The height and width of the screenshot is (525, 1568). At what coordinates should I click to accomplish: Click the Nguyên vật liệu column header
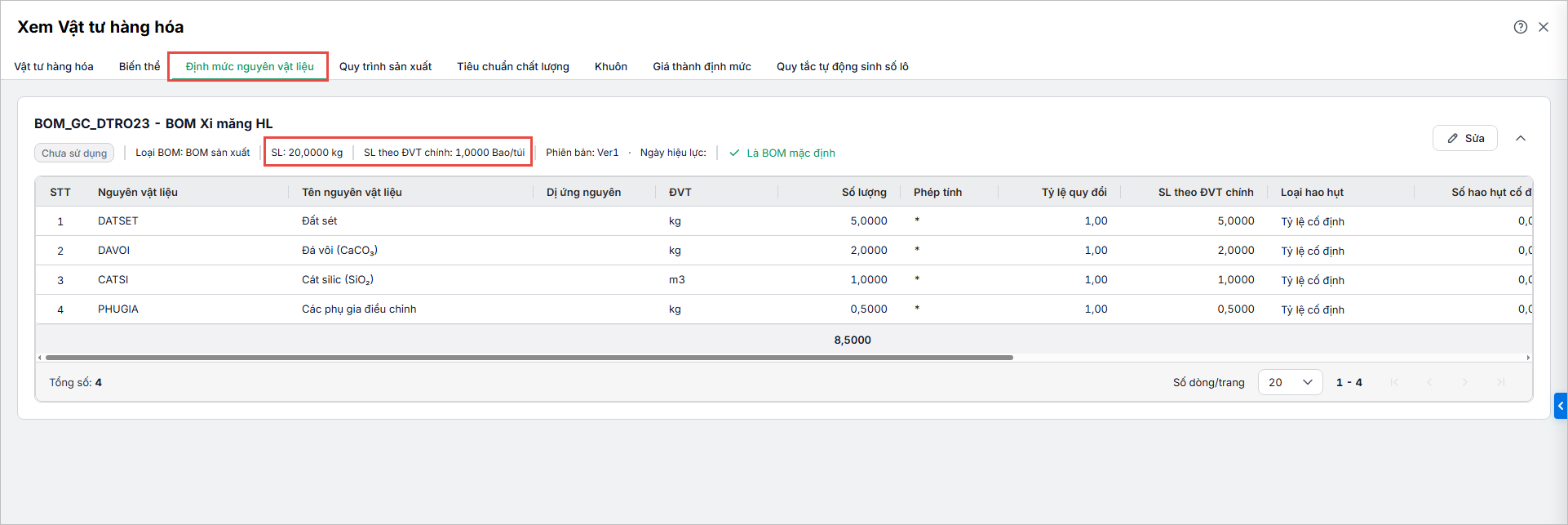[x=138, y=192]
